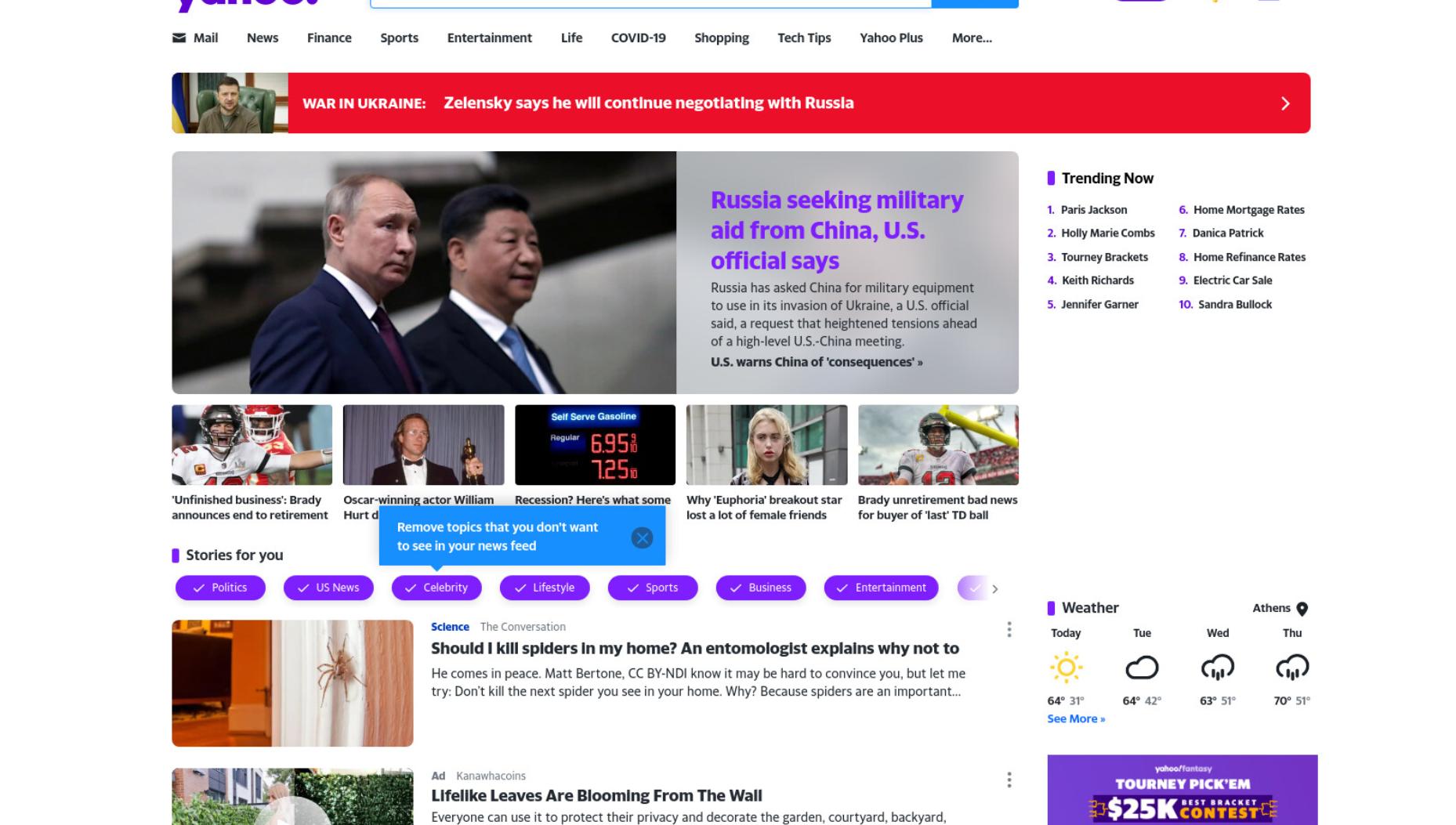
Task: Open the Shopping navigation item
Action: point(721,38)
